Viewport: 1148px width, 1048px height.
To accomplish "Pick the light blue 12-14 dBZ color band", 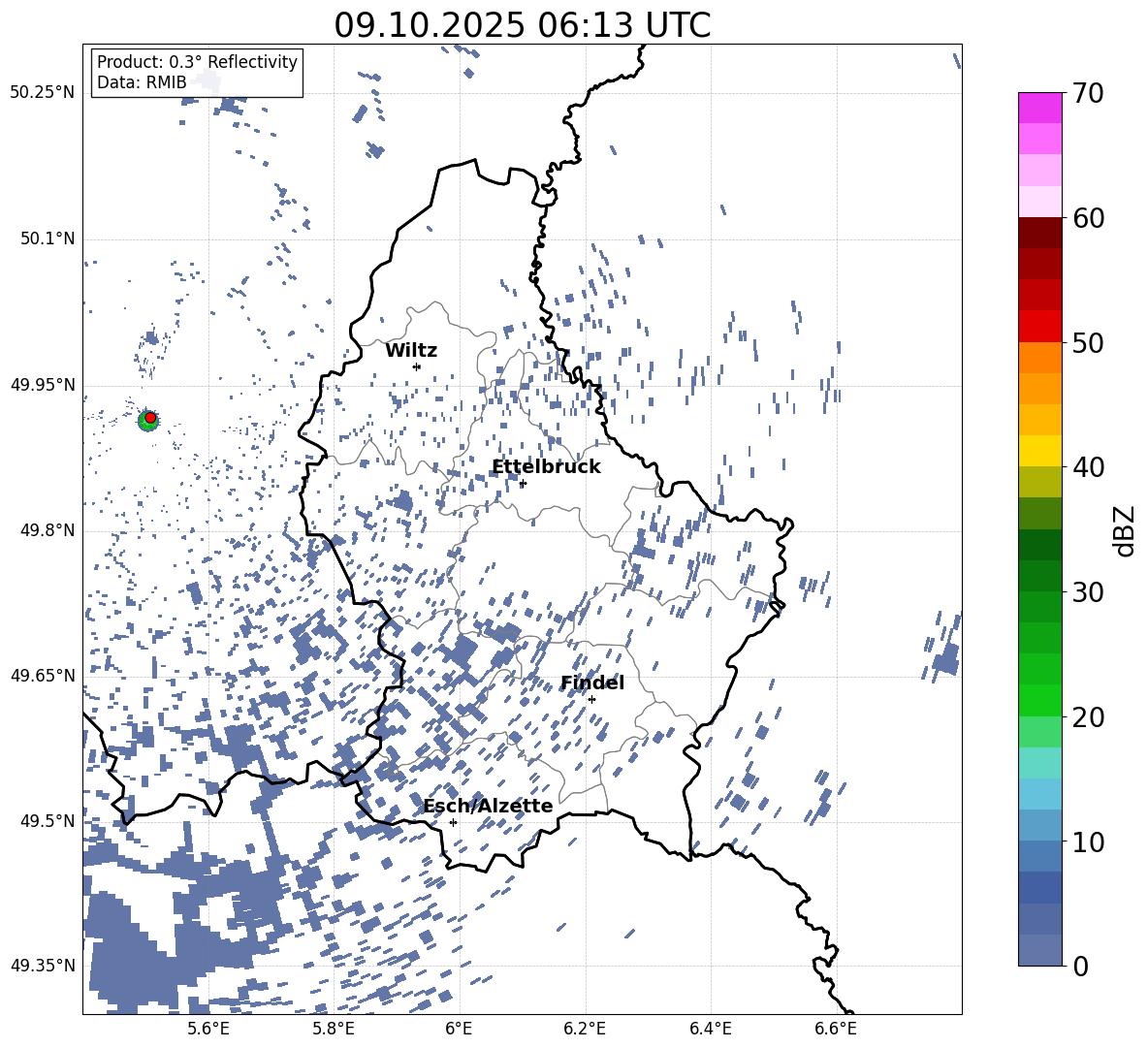I will [x=1039, y=794].
